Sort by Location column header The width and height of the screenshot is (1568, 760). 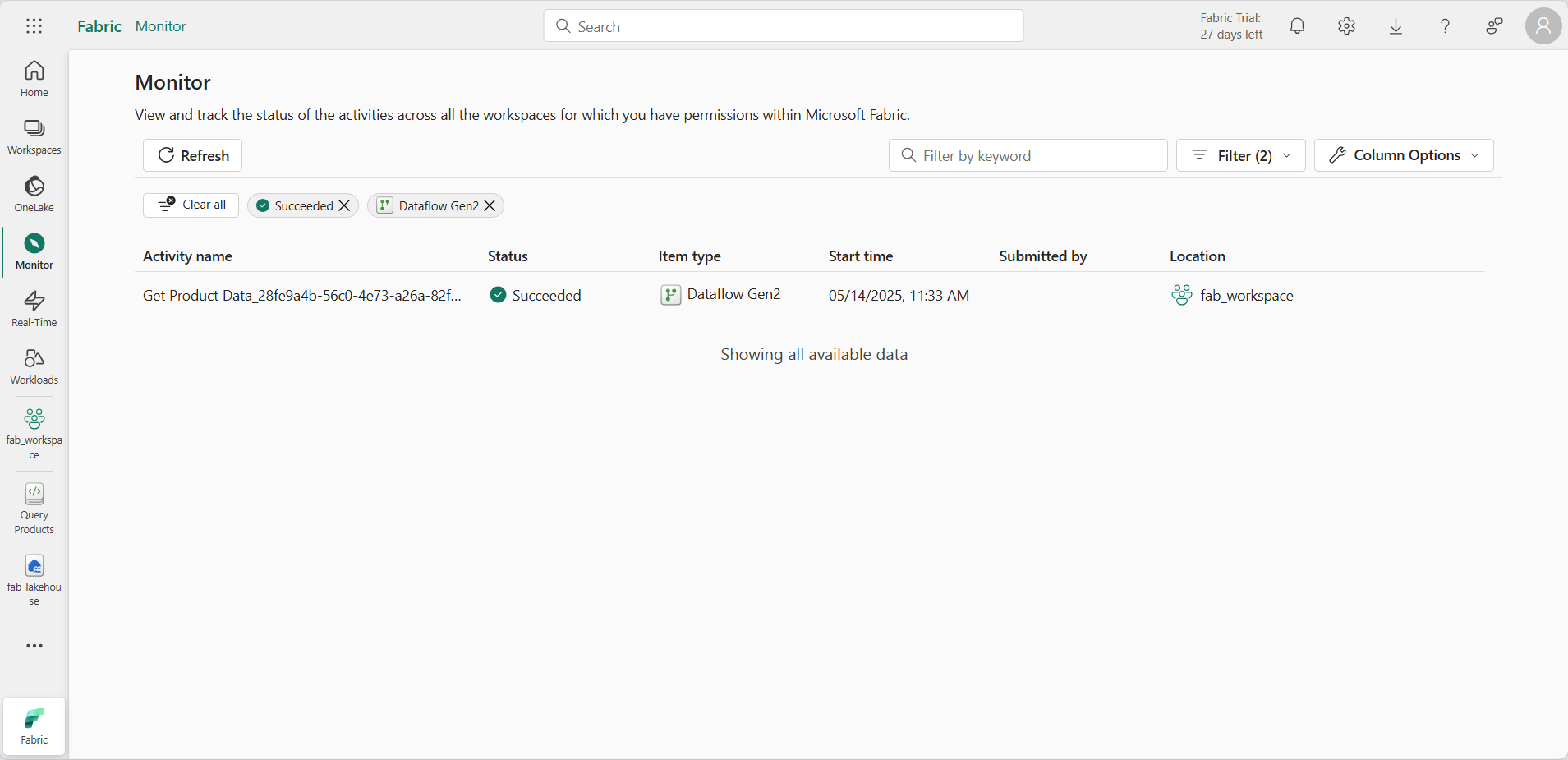pyautogui.click(x=1197, y=256)
